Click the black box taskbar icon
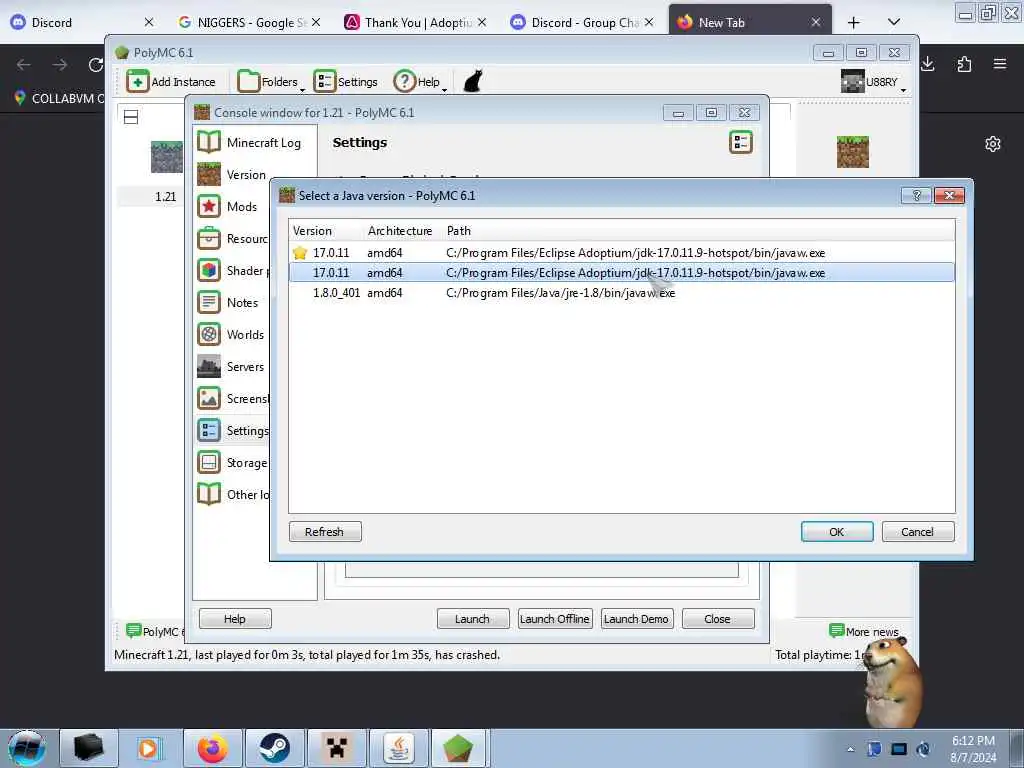Screen dimensions: 1024x768 click(89, 748)
